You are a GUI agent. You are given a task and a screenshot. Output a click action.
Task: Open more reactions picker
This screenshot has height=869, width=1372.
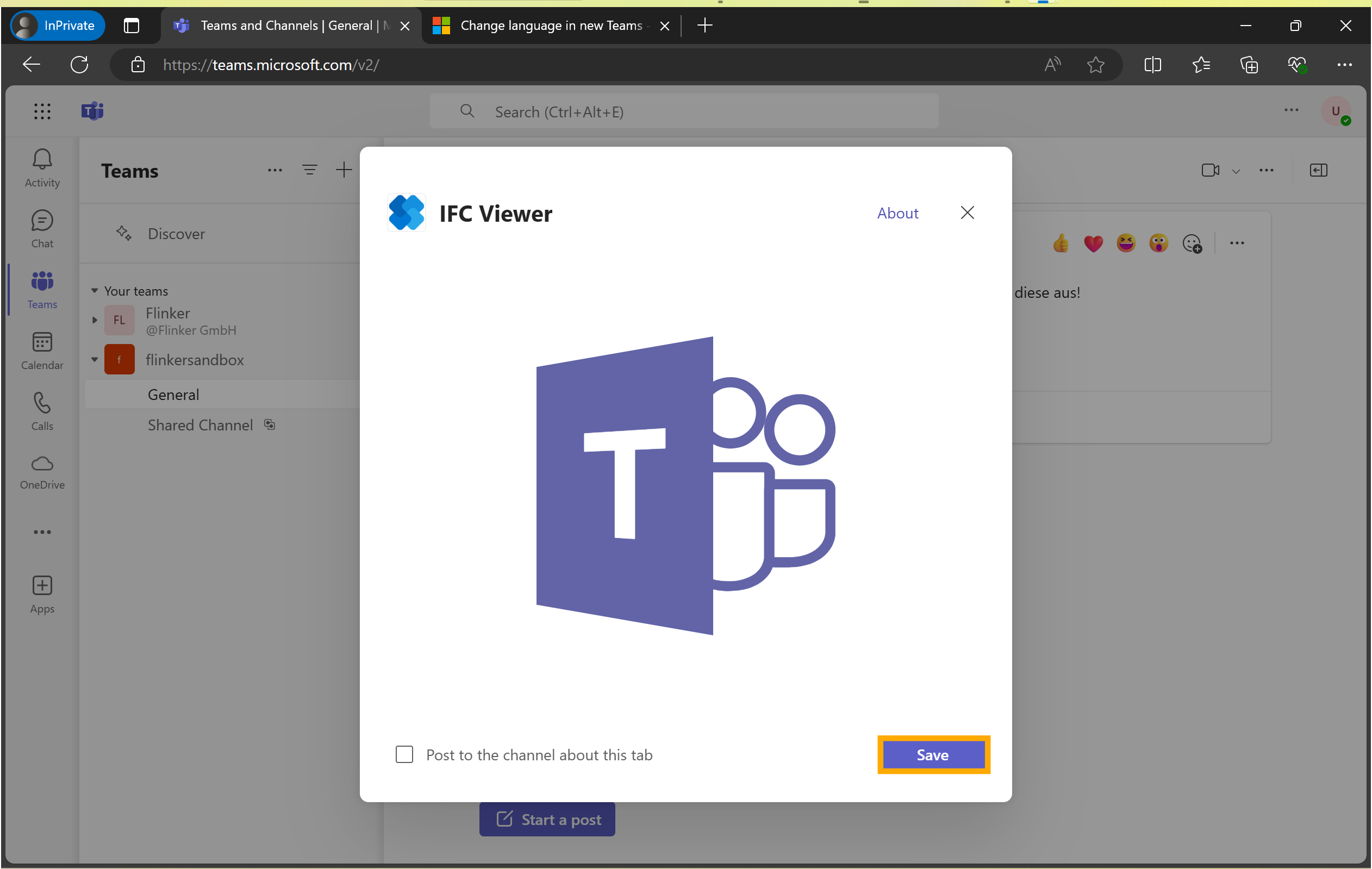[1192, 243]
